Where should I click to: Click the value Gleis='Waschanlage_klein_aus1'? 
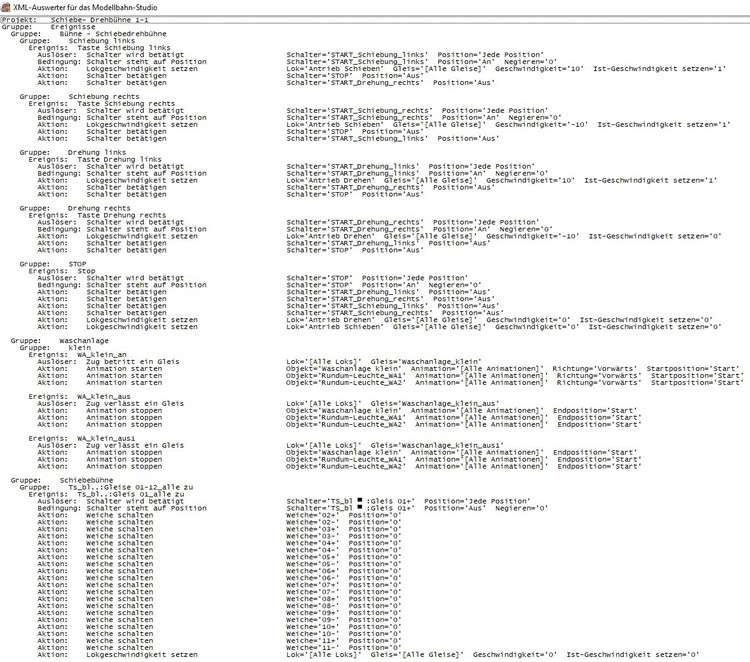[x=437, y=446]
